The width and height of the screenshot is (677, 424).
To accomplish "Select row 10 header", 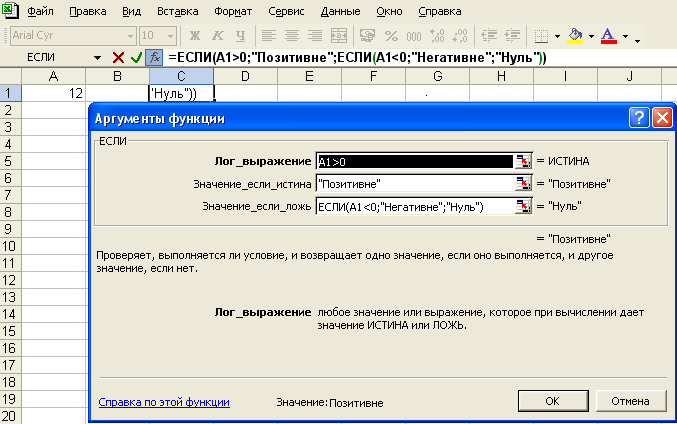I will coord(10,246).
